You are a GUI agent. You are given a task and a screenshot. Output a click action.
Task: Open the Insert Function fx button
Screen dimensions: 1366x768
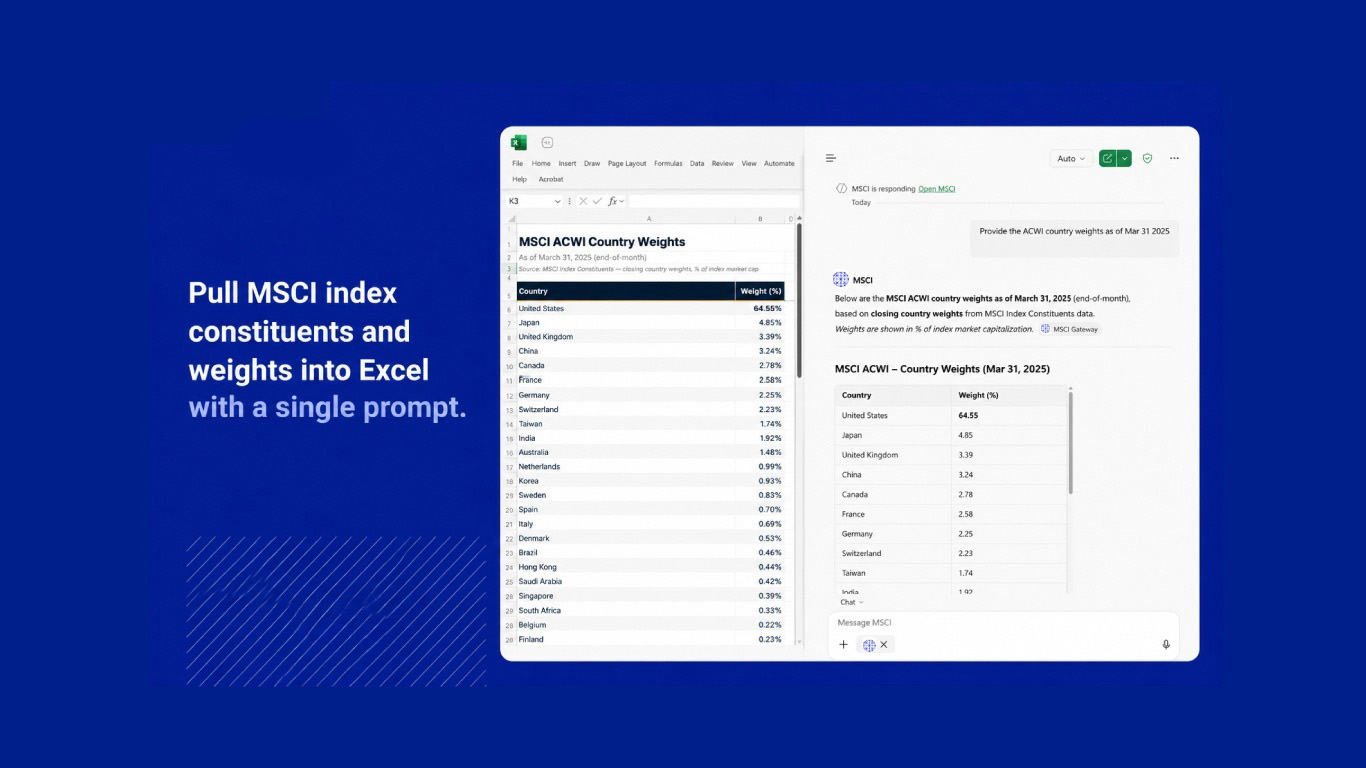[x=613, y=201]
